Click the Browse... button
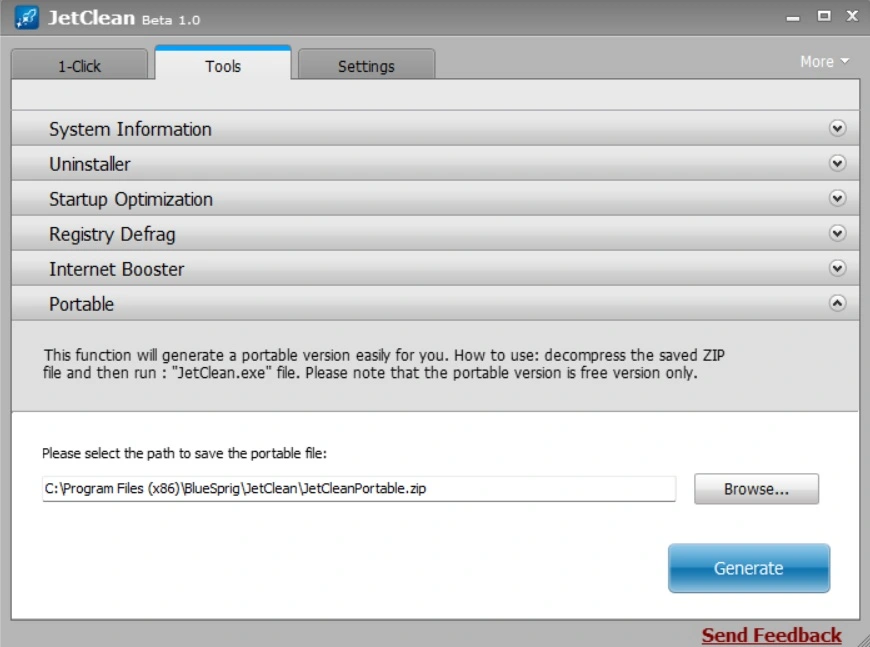The width and height of the screenshot is (870, 647). click(756, 489)
